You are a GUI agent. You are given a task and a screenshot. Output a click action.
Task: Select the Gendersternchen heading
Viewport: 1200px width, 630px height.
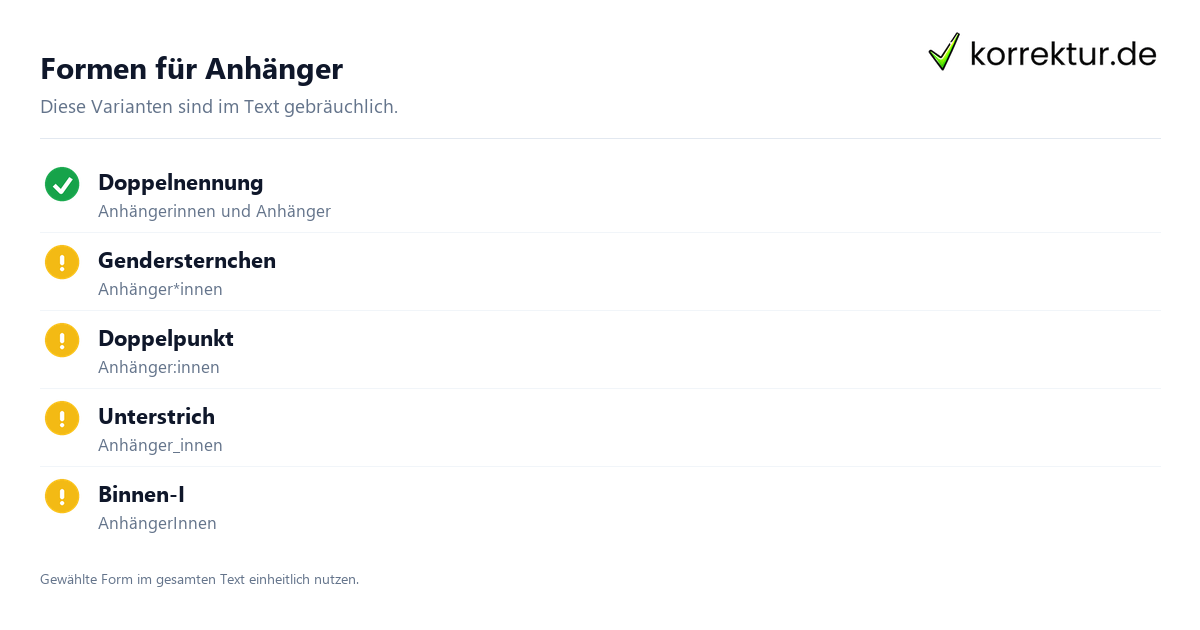click(x=187, y=261)
